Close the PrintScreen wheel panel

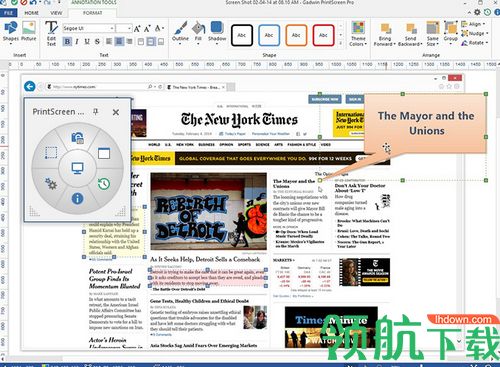(x=116, y=112)
